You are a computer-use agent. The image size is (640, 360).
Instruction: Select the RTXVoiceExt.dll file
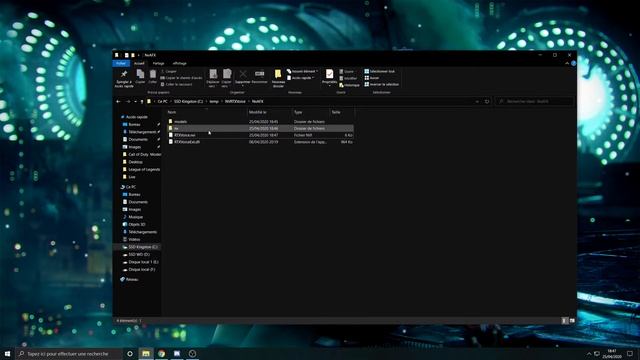pos(260,142)
